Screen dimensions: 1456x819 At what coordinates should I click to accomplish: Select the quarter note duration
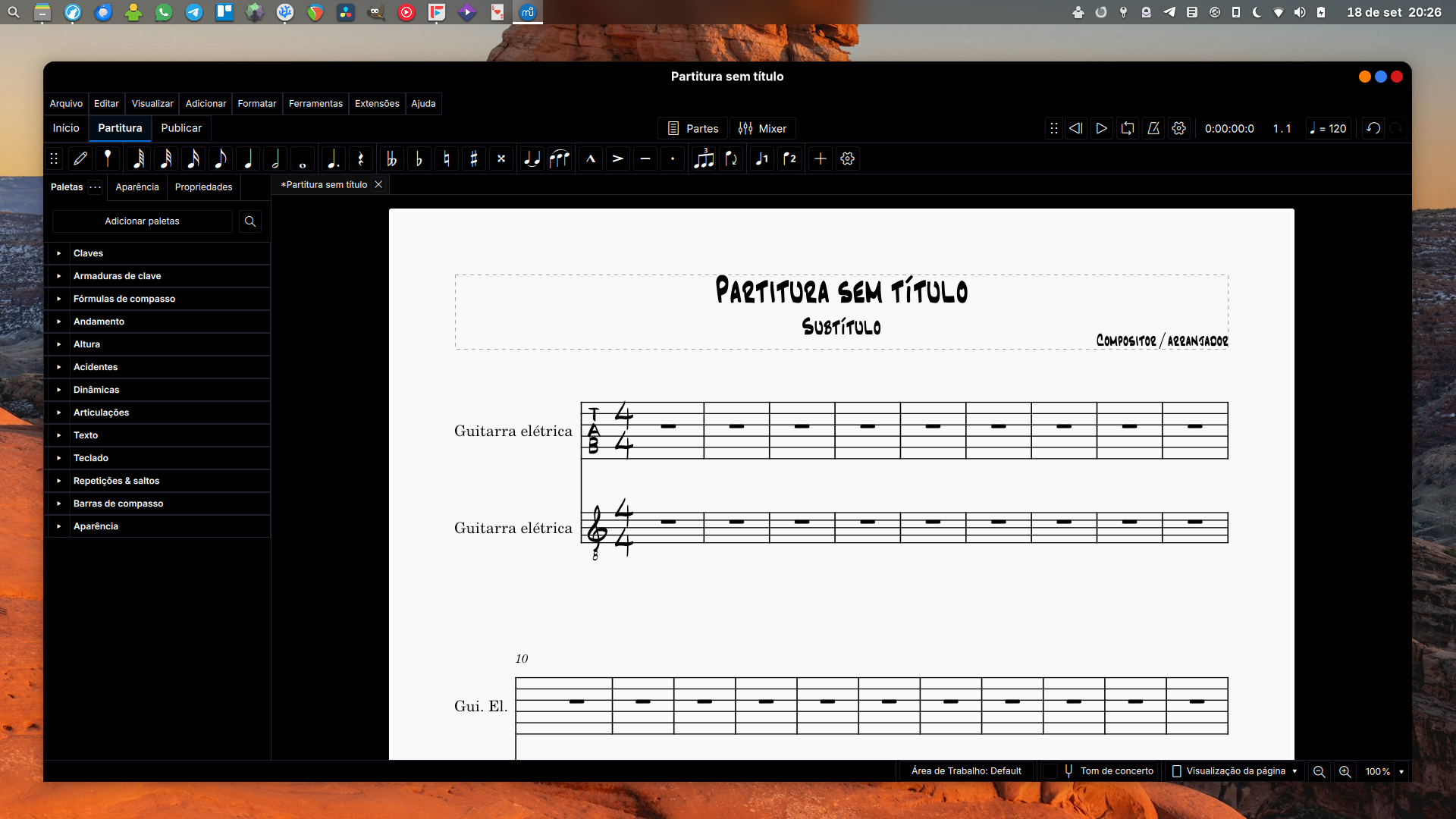point(249,158)
